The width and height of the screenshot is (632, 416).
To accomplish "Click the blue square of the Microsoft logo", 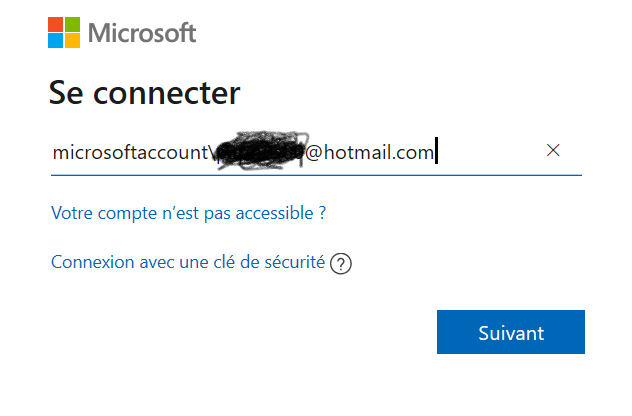I will point(55,41).
